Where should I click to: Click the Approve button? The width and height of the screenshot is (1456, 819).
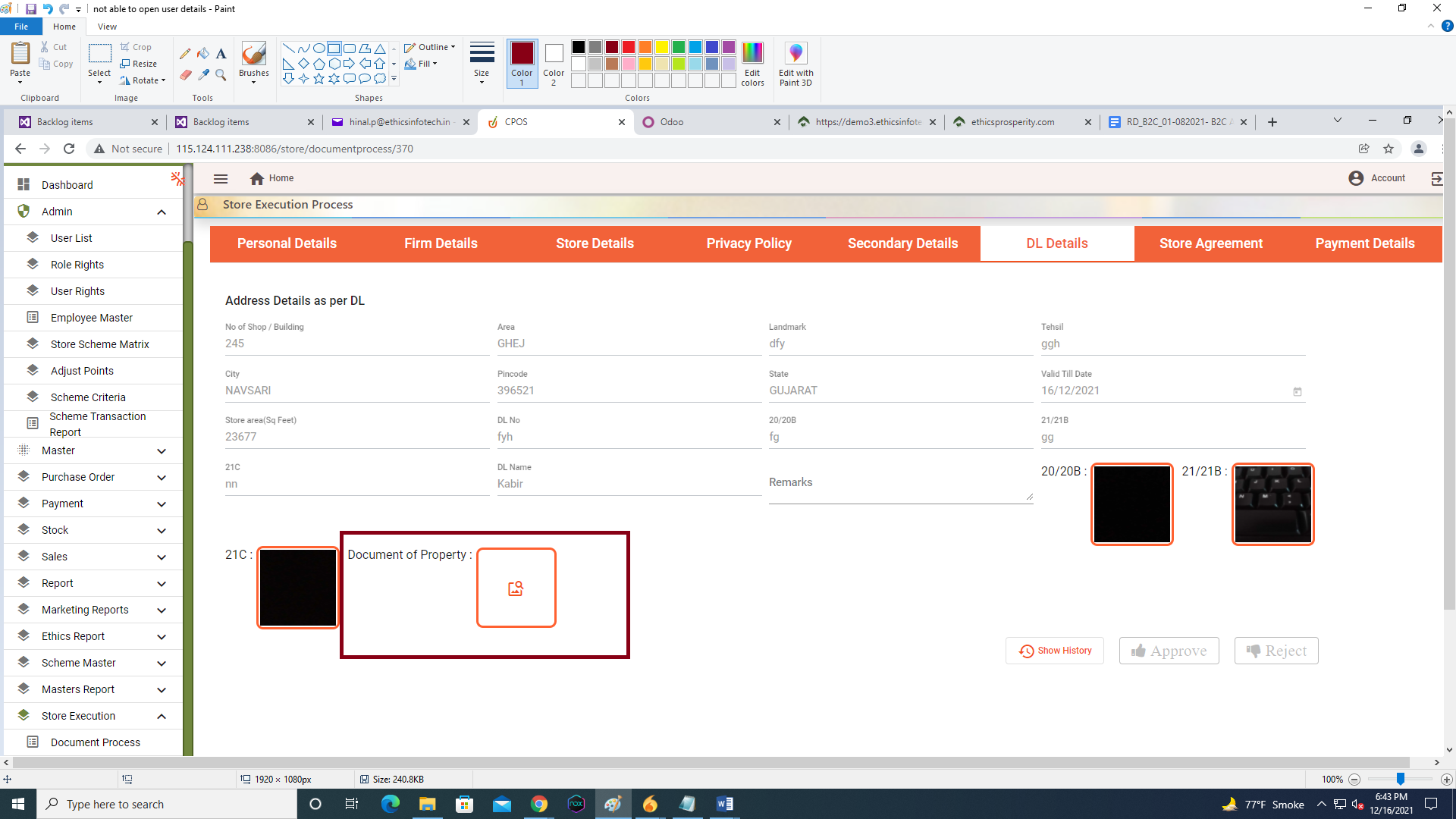click(x=1169, y=651)
